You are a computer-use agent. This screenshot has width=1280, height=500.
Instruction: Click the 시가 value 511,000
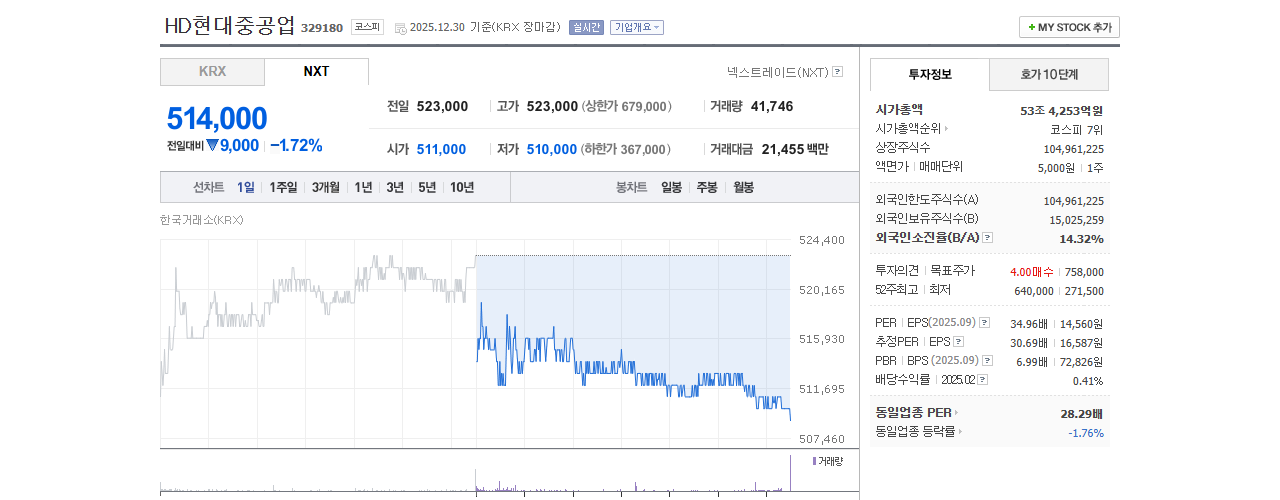(441, 149)
